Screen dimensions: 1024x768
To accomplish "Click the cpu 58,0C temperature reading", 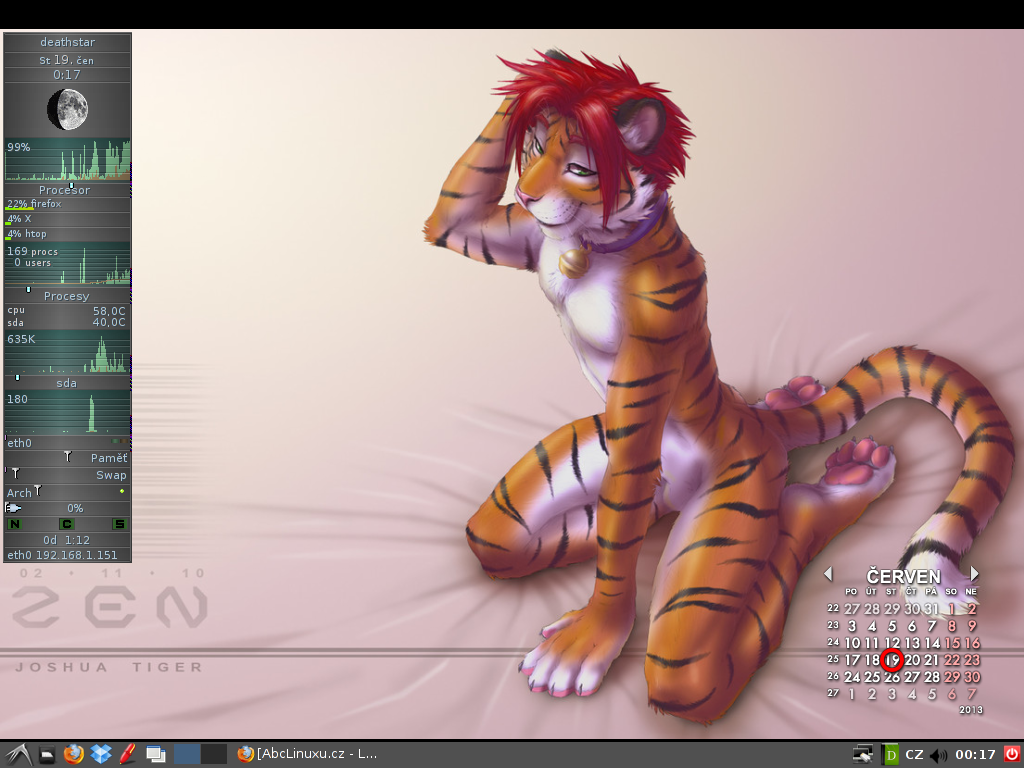I will [x=67, y=311].
